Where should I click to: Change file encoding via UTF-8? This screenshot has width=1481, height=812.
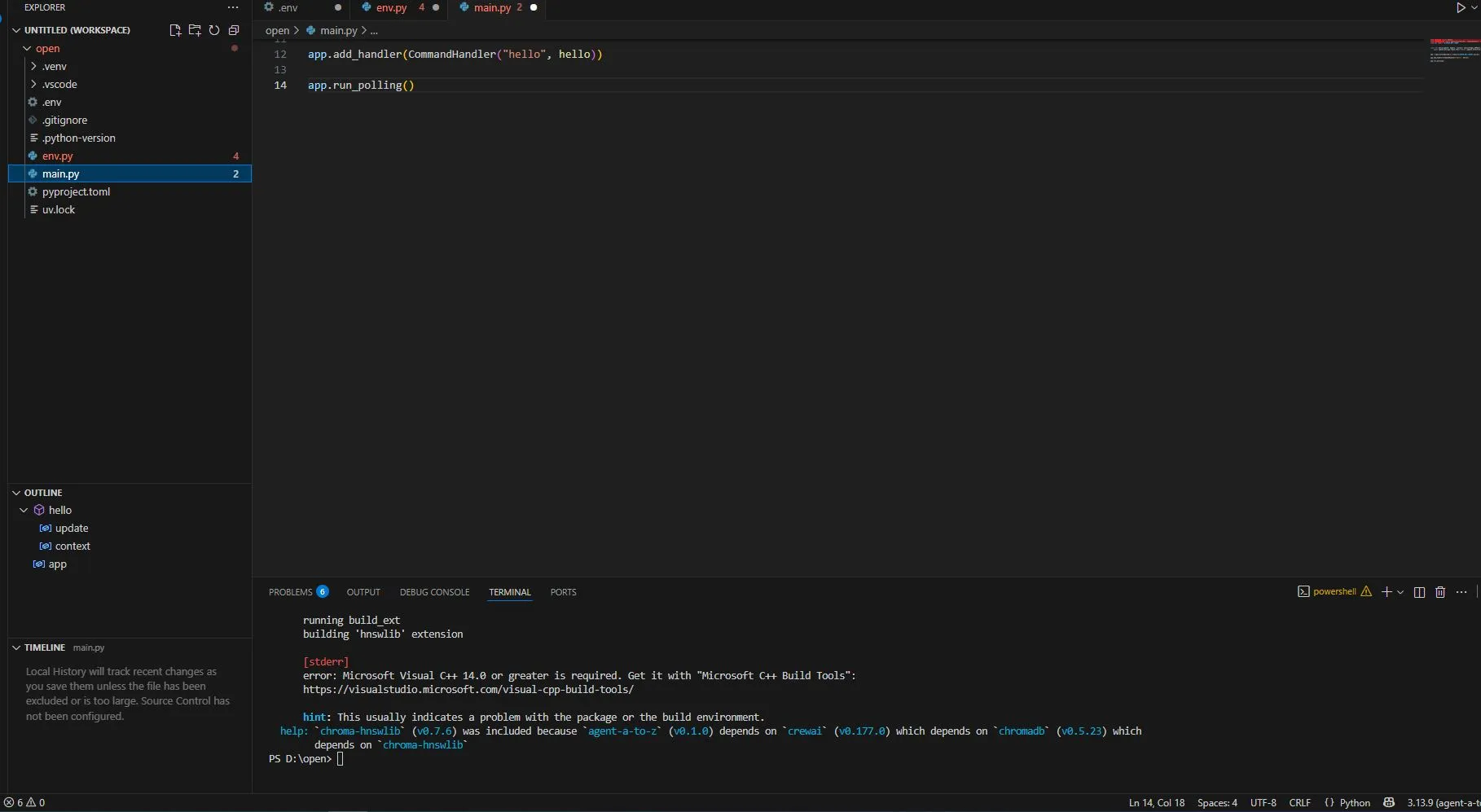point(1263,803)
